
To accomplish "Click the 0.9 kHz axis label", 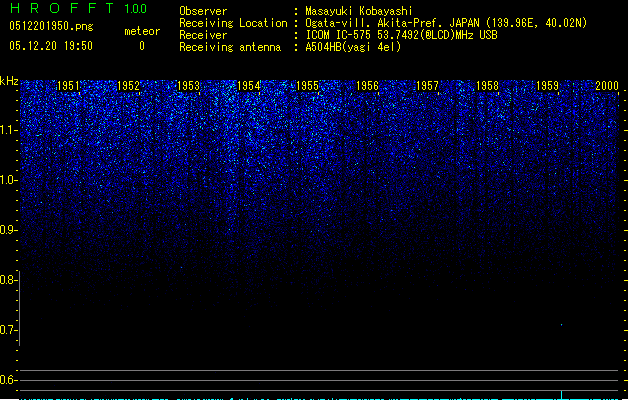I will 8,230.
